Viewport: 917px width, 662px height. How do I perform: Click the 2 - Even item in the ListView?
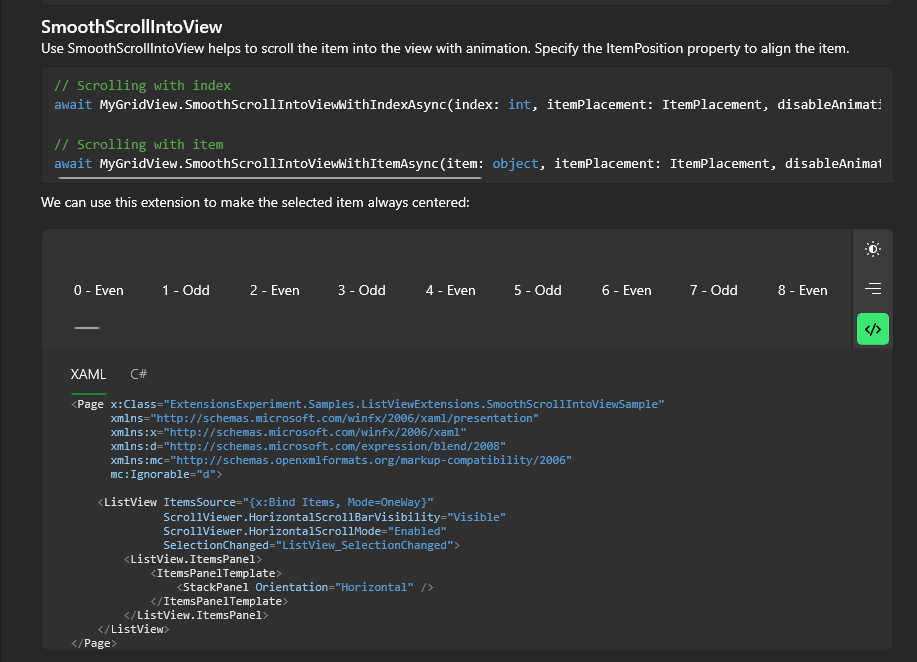click(274, 290)
